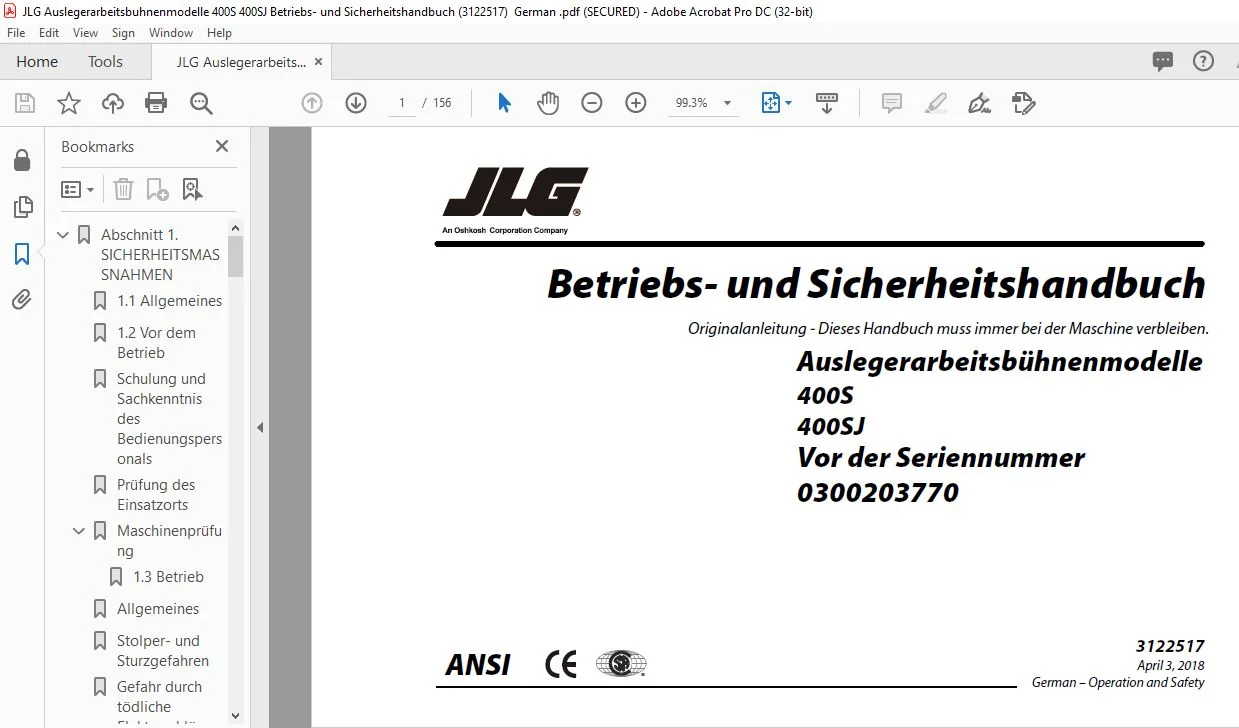This screenshot has height=728, width=1239.
Task: Open bookmark Prüfung des Einsatzorts
Action: 156,495
